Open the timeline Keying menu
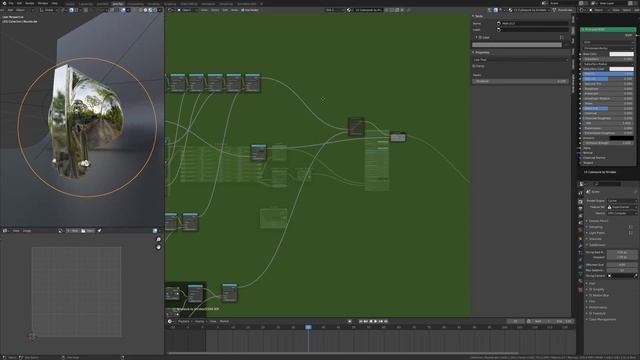640x360 pixels. [x=200, y=321]
